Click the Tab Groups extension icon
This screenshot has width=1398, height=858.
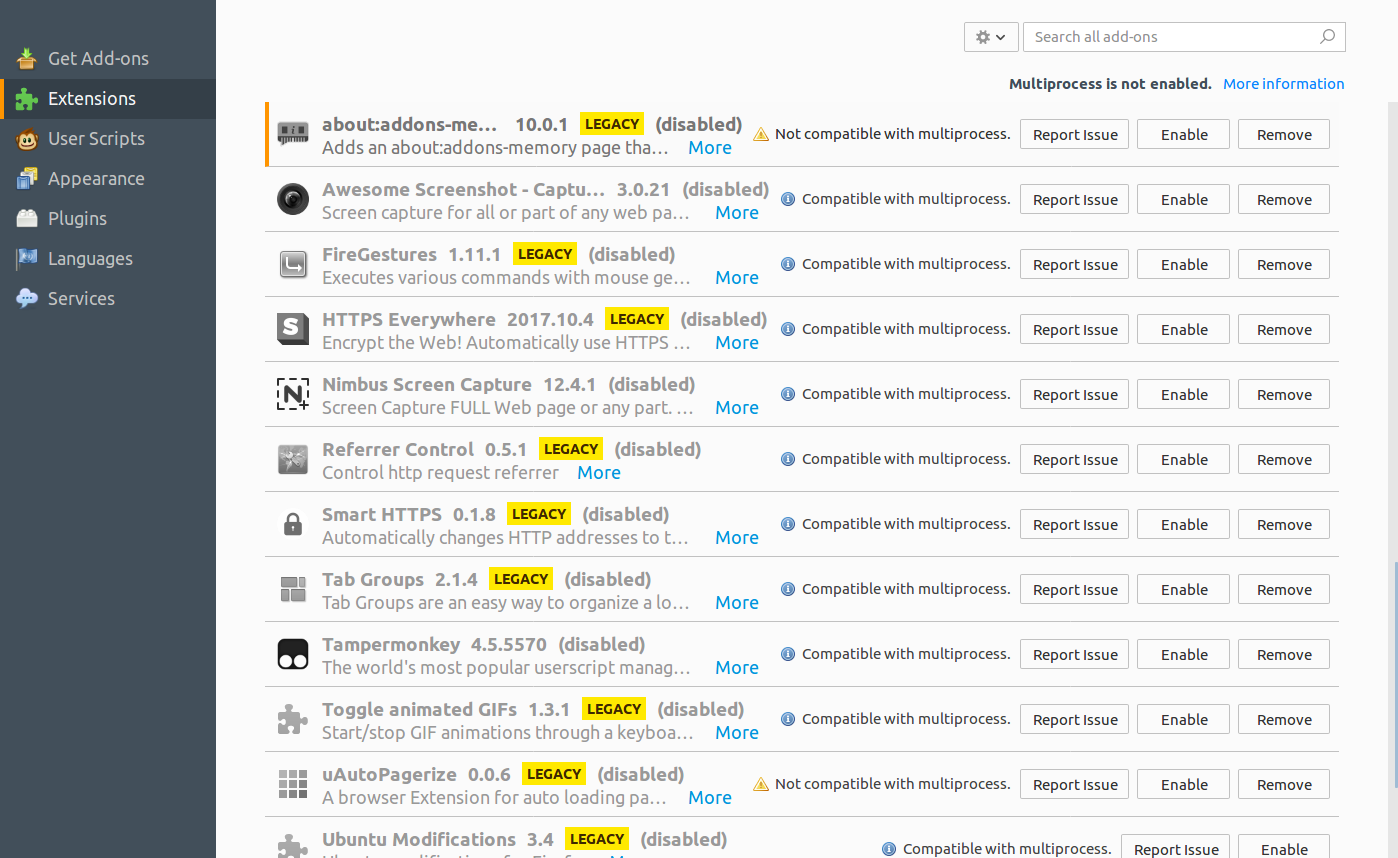[293, 589]
